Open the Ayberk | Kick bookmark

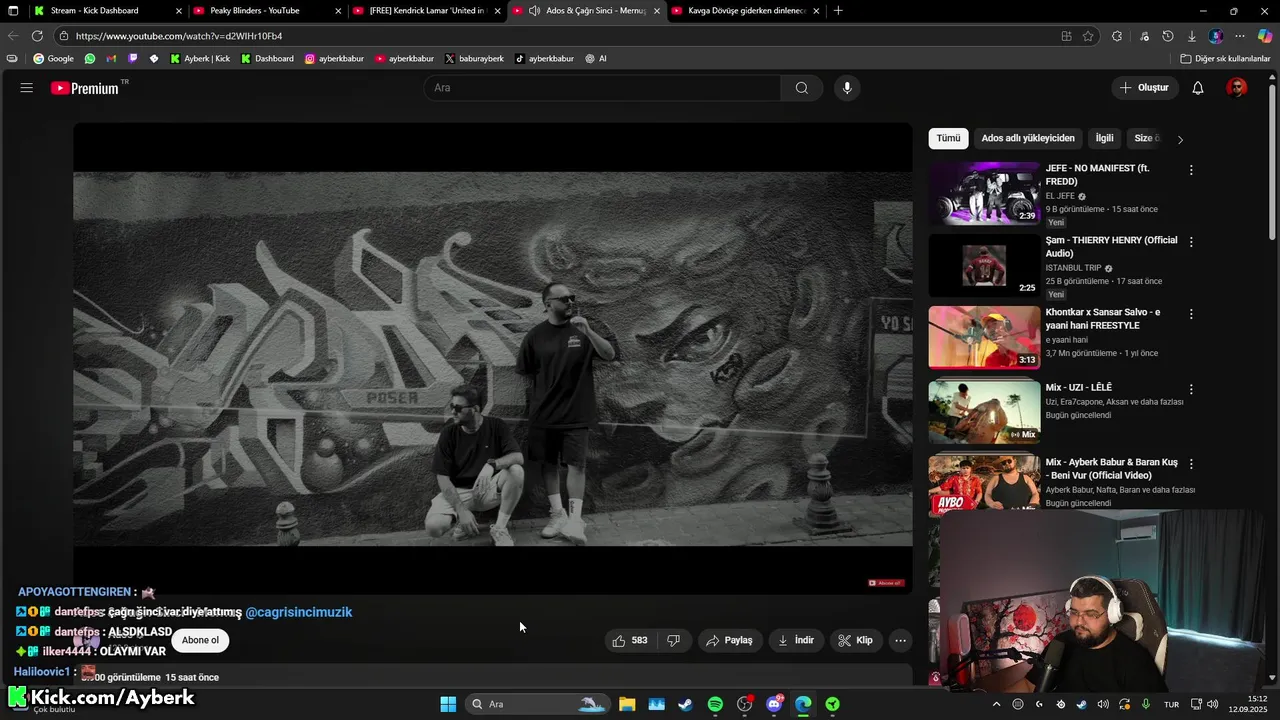pos(200,59)
